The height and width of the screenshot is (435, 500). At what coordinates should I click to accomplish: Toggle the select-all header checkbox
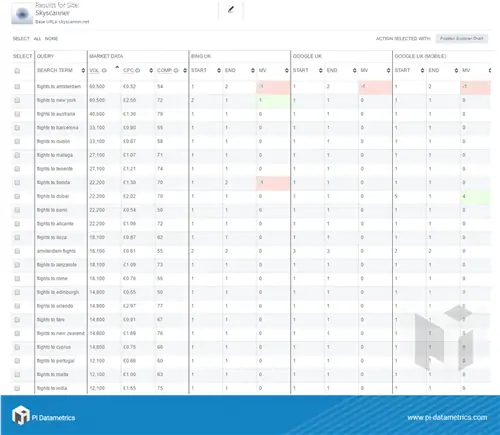tap(17, 71)
